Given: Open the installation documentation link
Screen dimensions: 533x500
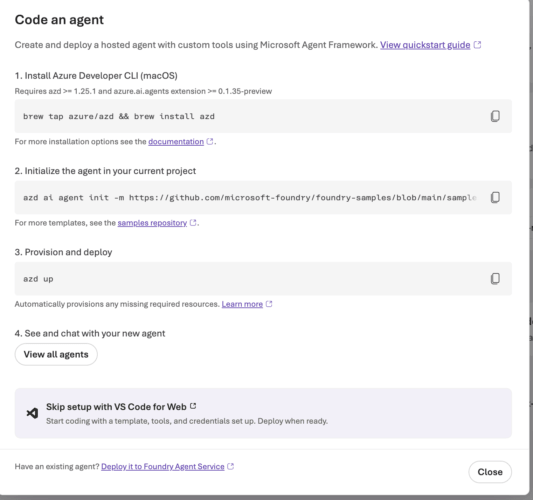Looking at the screenshot, I should [x=176, y=141].
